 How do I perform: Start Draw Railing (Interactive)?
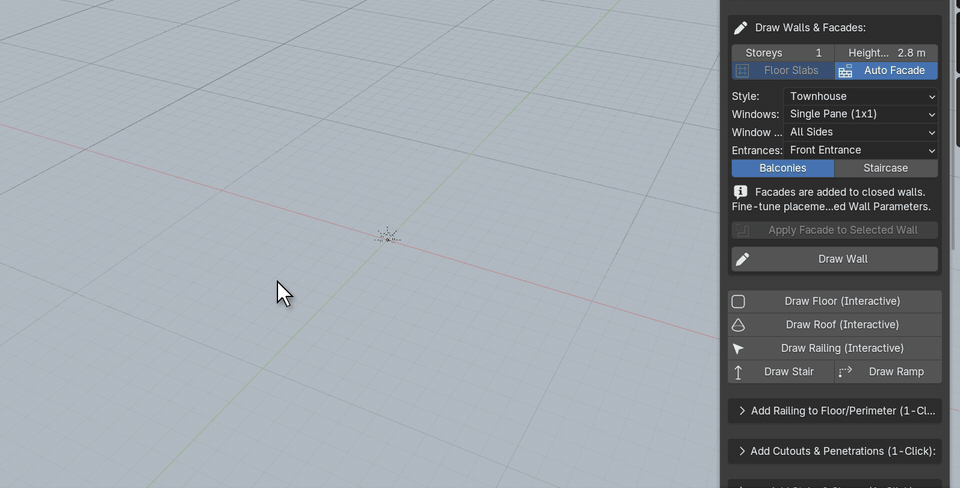pos(835,348)
